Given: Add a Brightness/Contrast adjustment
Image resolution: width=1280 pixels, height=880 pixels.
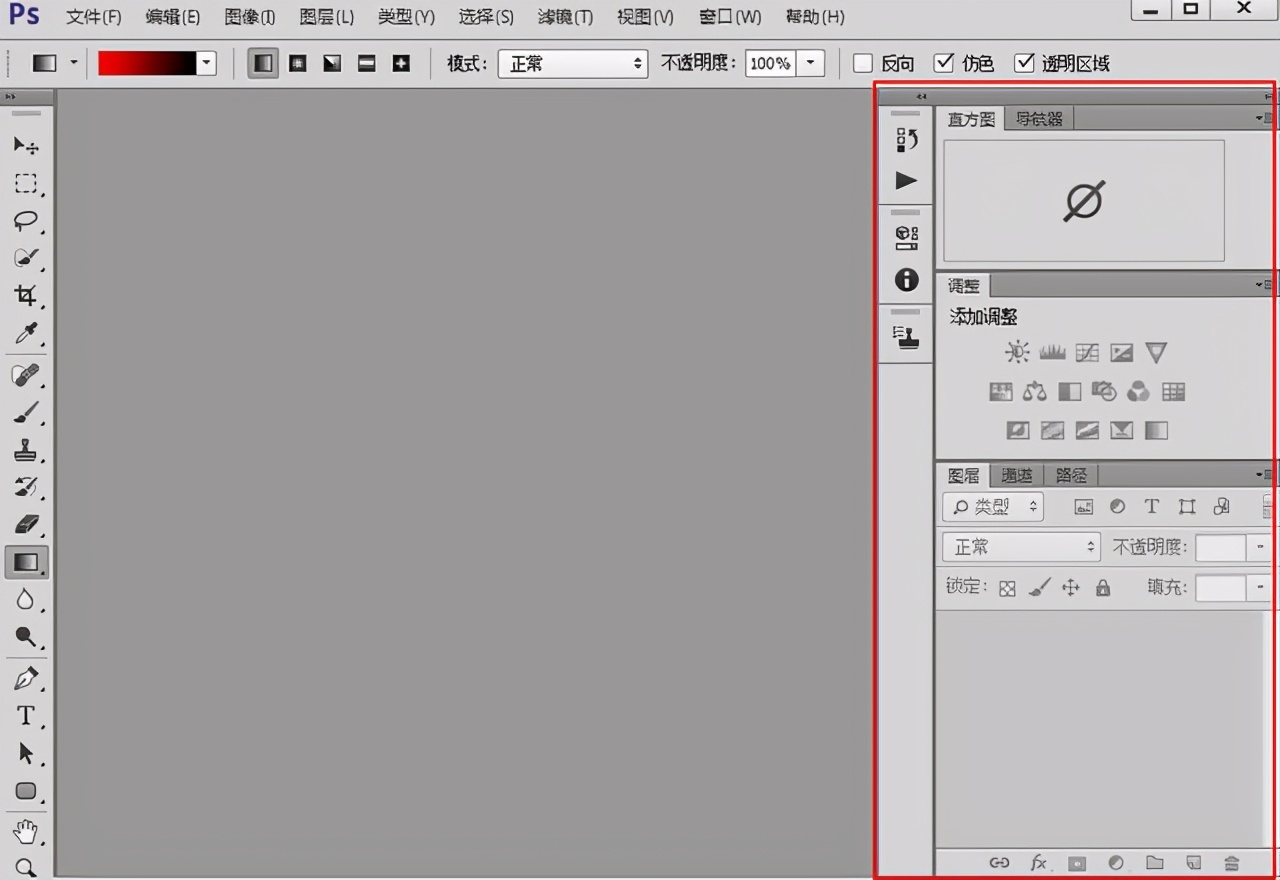Looking at the screenshot, I should [x=1017, y=352].
